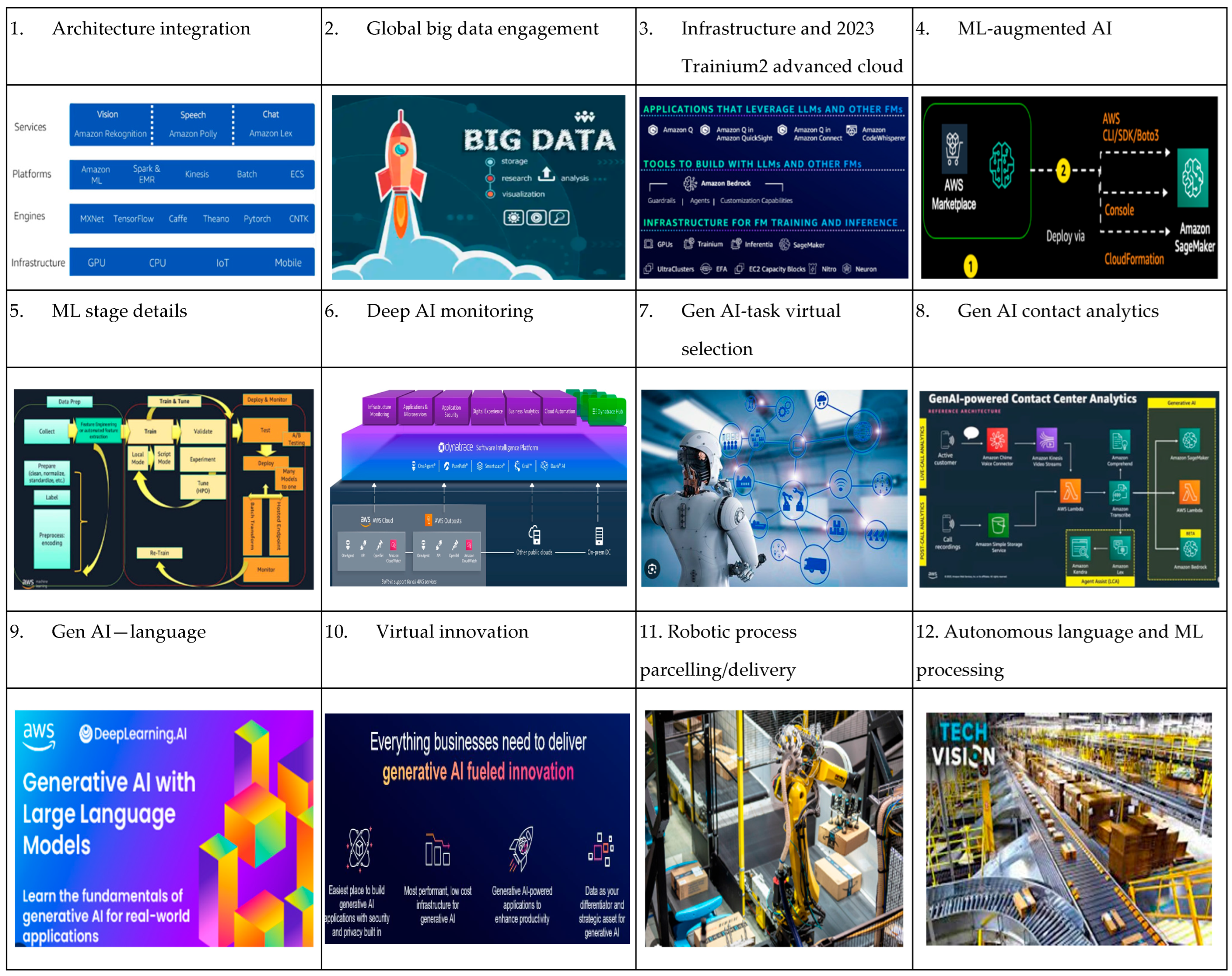Click the Amazon Bedrock icon in infrastructure diagram

(x=690, y=183)
